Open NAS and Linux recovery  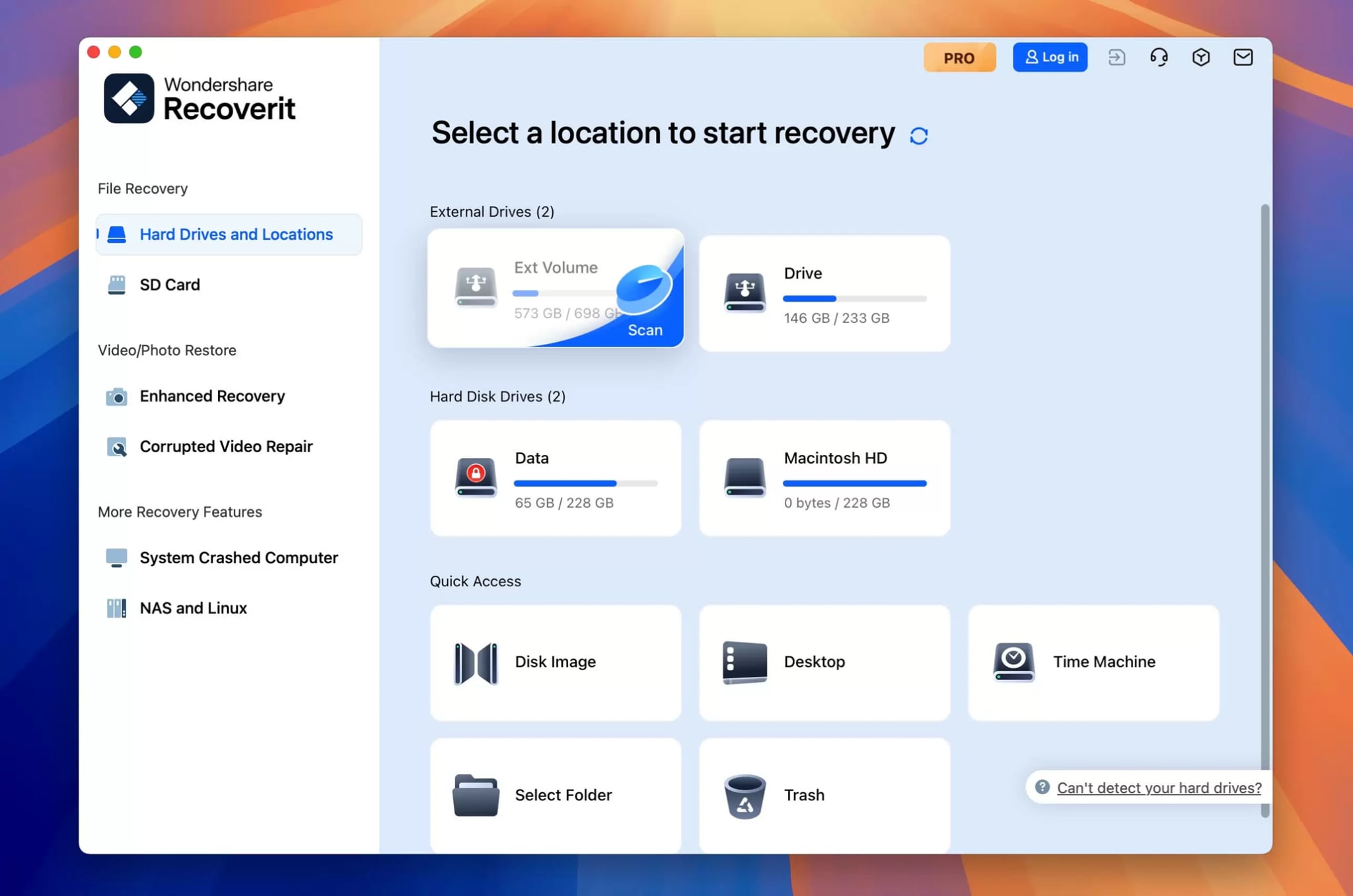pyautogui.click(x=193, y=608)
